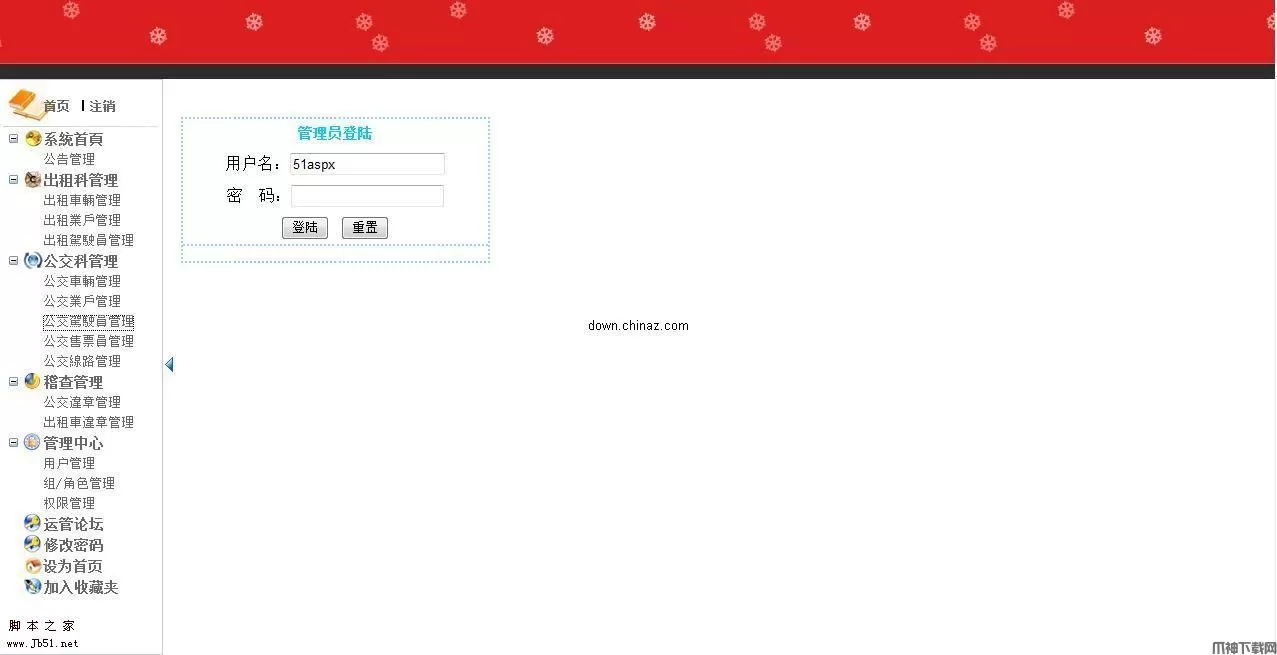The width and height of the screenshot is (1277, 655).
Task: Collapse the 稽查管理 tree node
Action: click(x=14, y=381)
